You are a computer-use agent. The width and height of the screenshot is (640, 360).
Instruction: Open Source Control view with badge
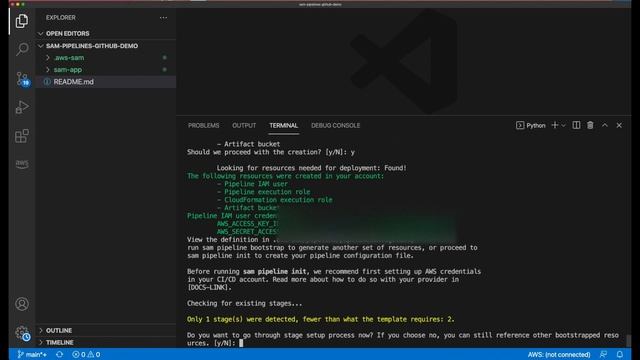22,79
